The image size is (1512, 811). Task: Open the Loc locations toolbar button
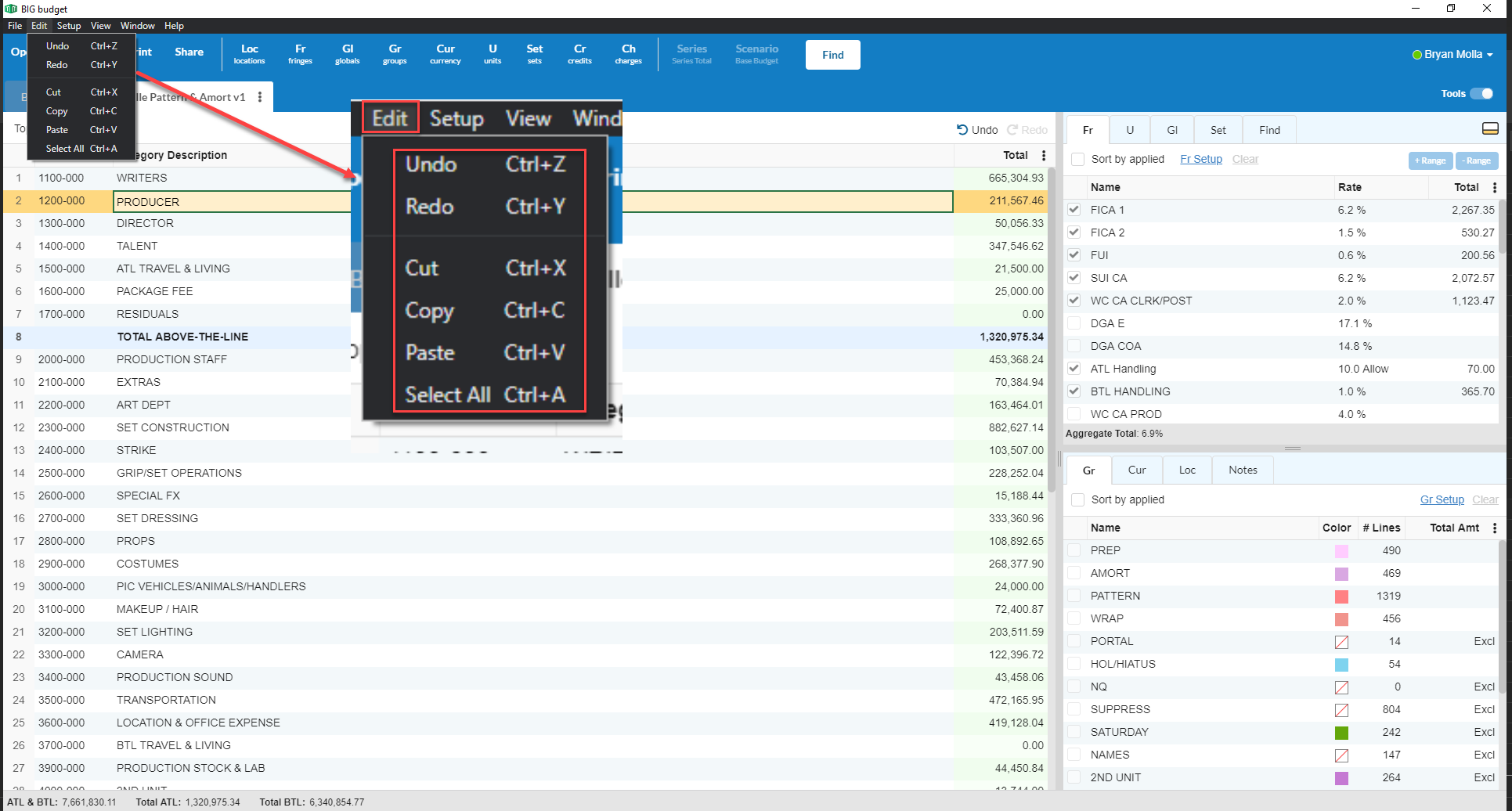coord(249,54)
